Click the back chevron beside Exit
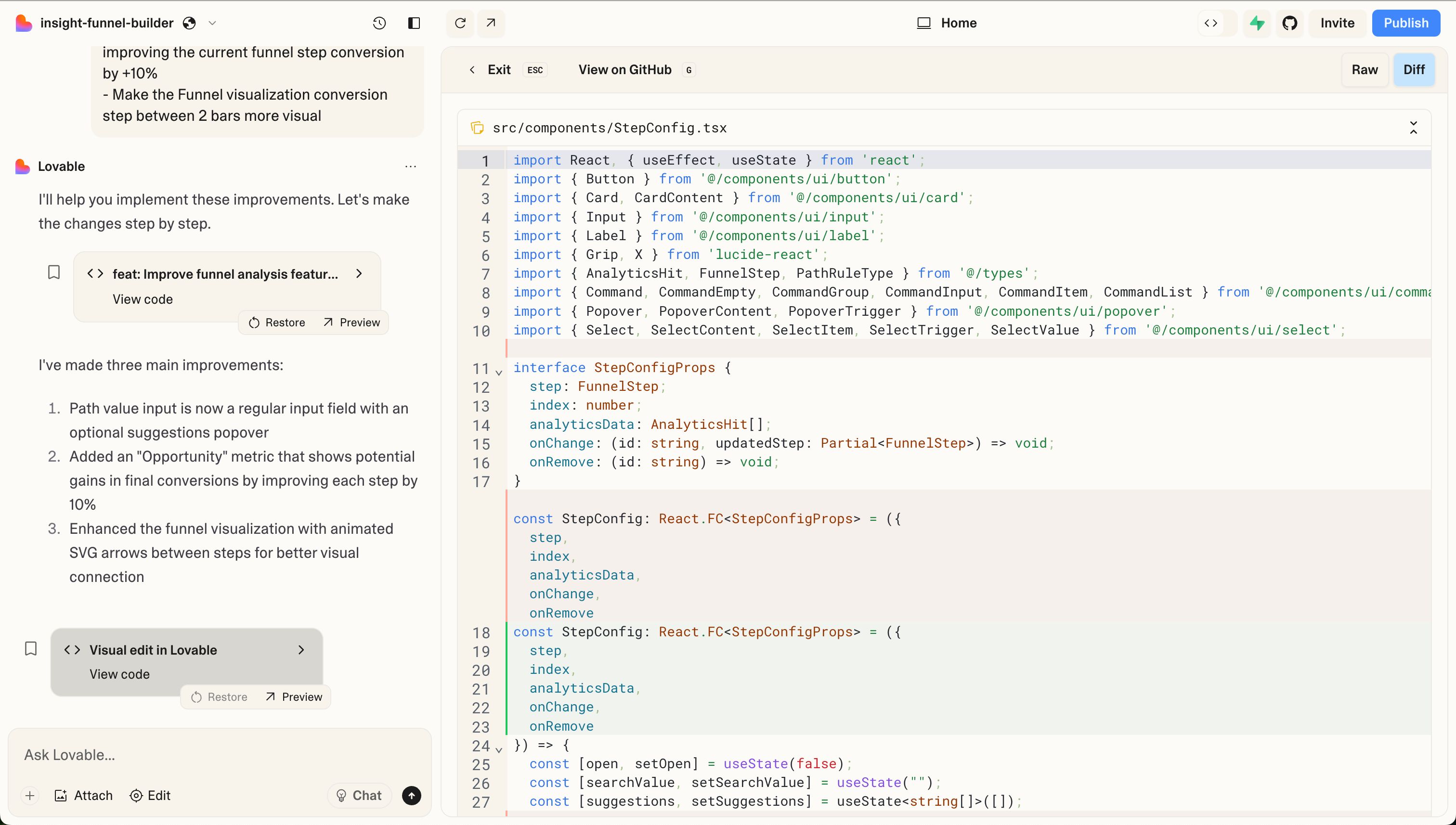Image resolution: width=1456 pixels, height=825 pixels. click(472, 70)
